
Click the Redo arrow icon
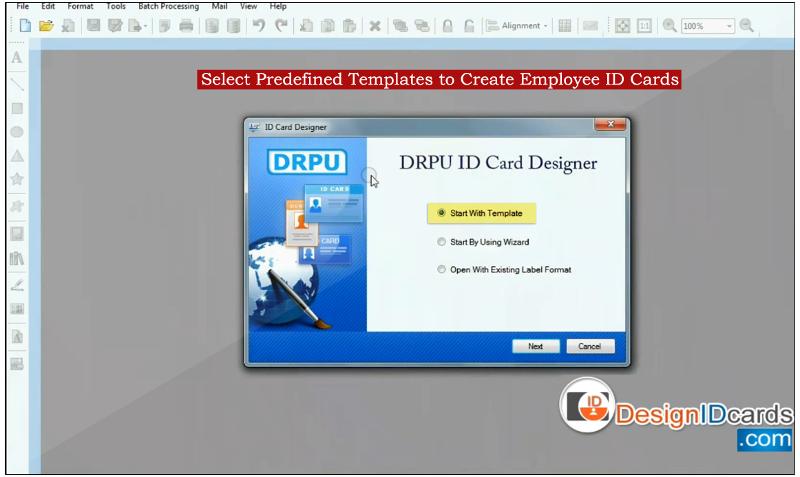[281, 25]
